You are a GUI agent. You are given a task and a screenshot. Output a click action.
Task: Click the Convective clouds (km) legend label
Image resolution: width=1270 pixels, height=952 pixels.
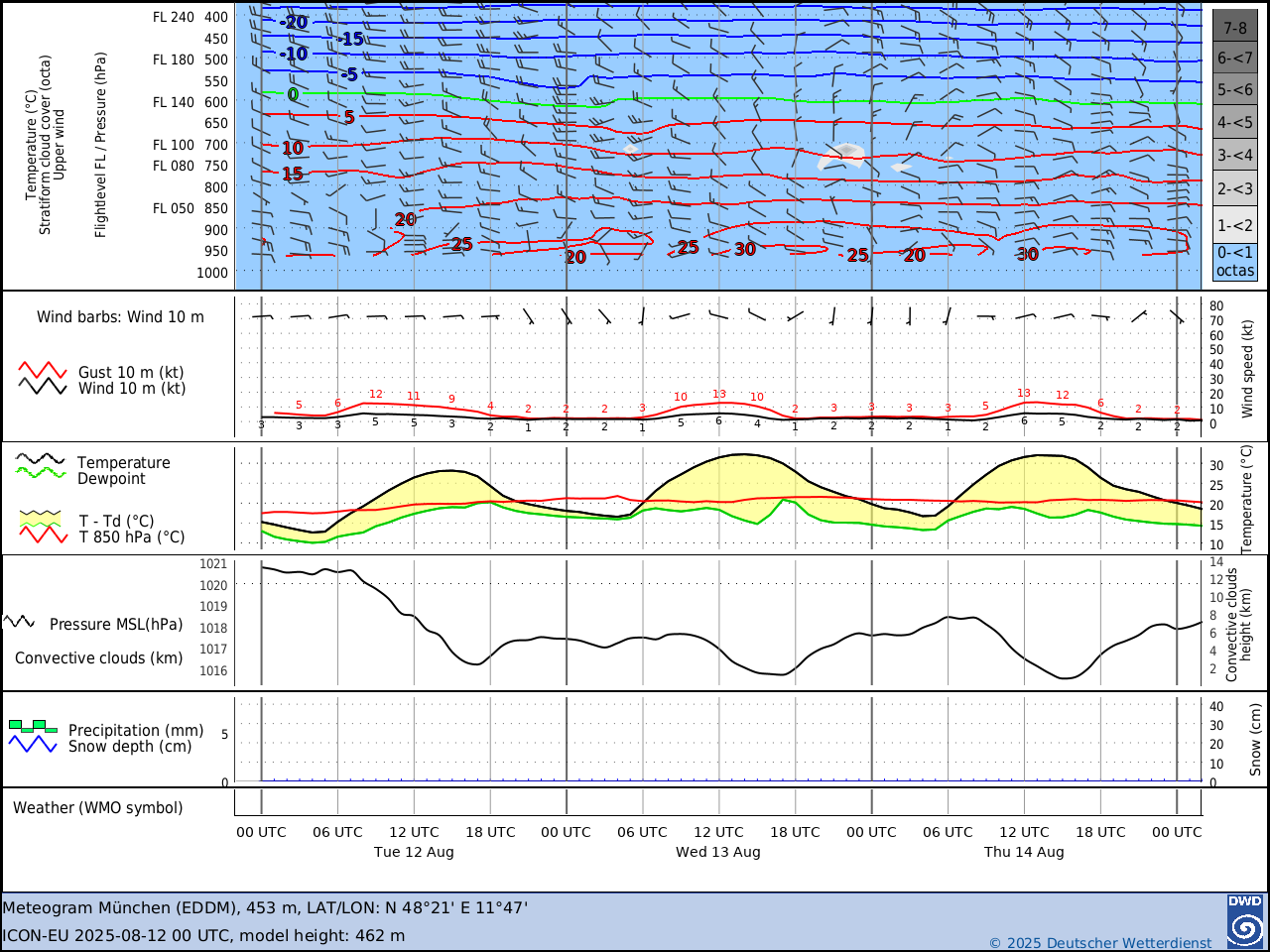click(x=99, y=658)
